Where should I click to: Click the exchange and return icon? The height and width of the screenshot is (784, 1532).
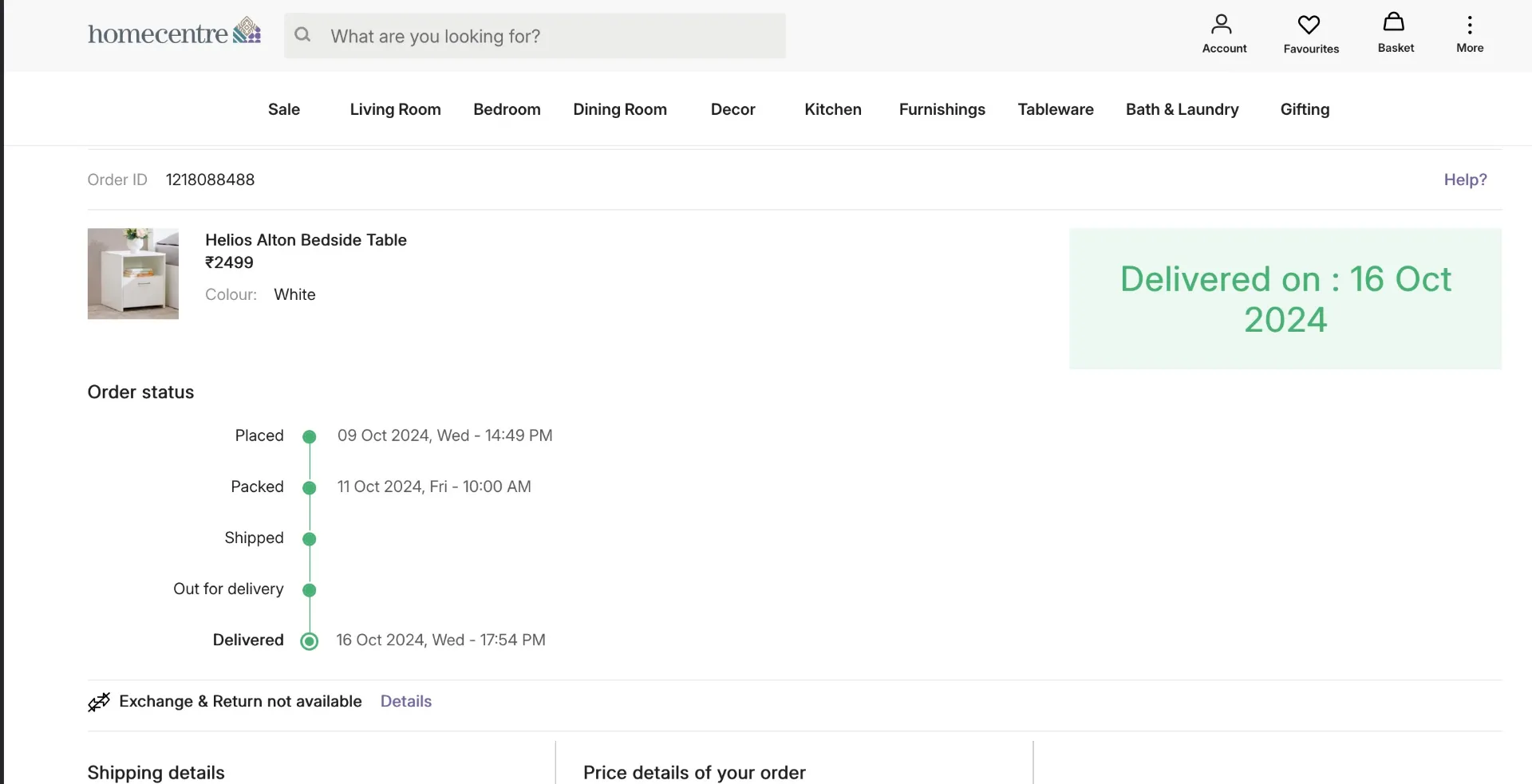tap(99, 702)
